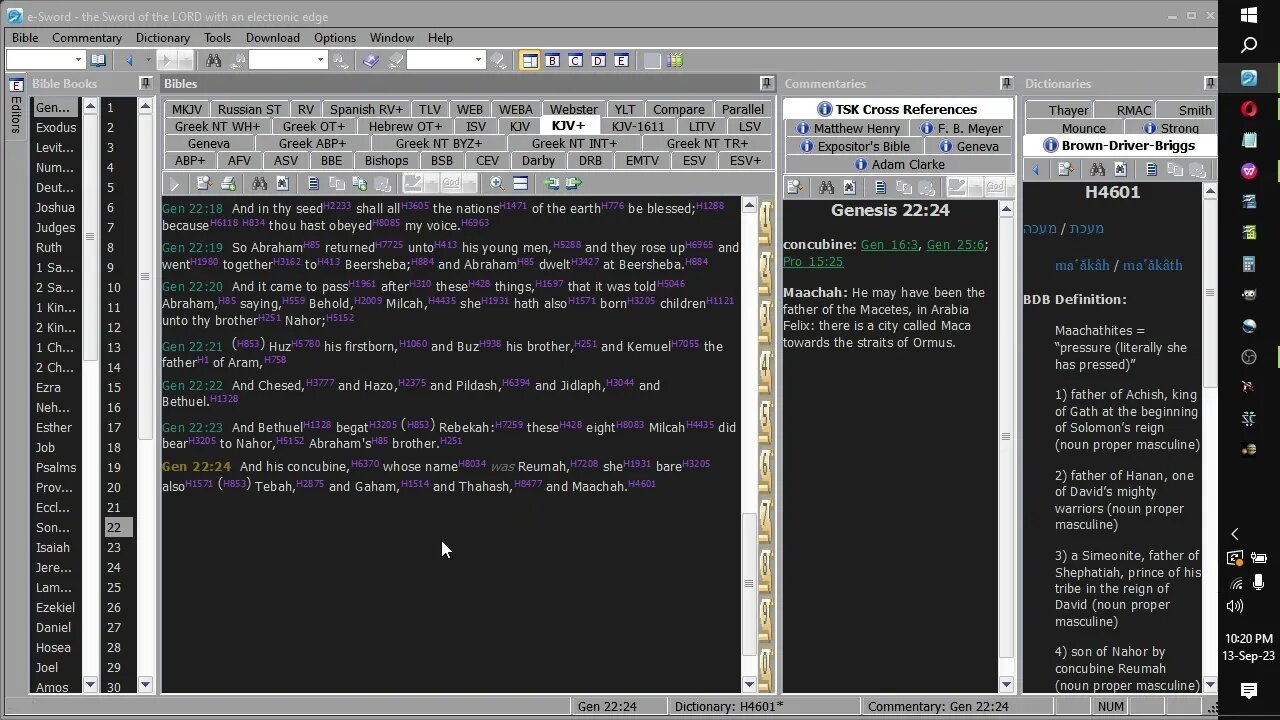Open the Tools menu
Viewport: 1280px width, 720px height.
click(x=217, y=37)
